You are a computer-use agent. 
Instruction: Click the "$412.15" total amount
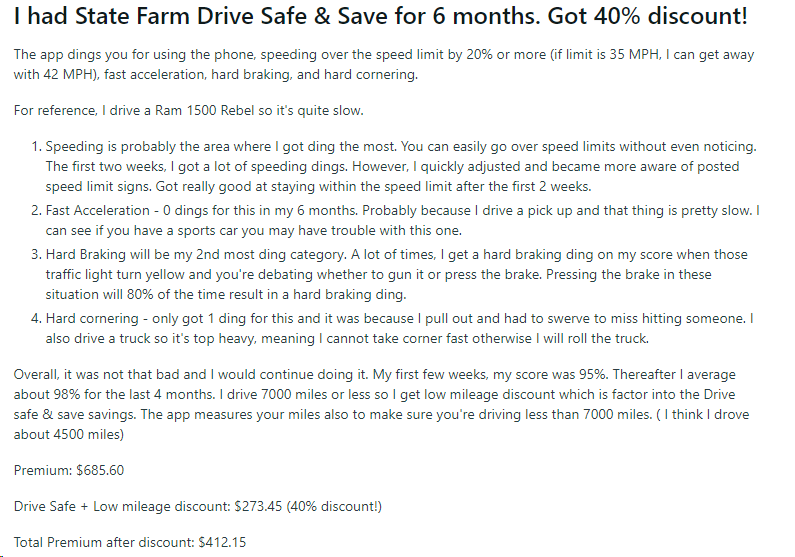click(x=221, y=542)
